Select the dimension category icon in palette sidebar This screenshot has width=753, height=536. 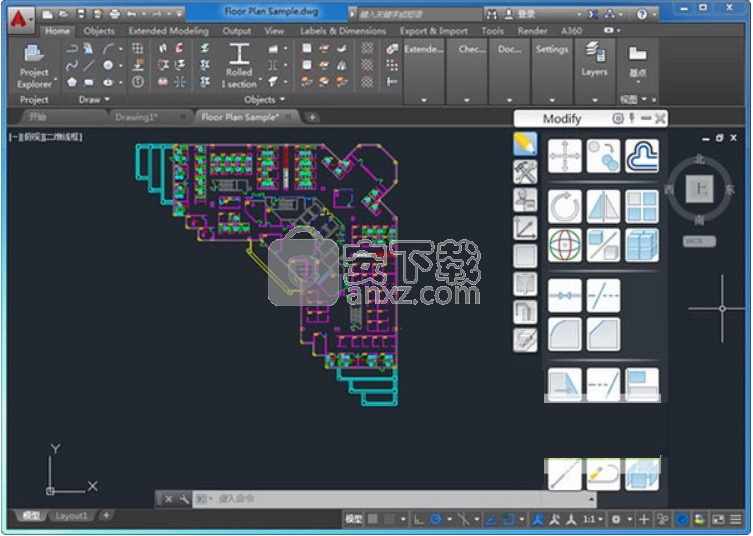click(x=525, y=228)
